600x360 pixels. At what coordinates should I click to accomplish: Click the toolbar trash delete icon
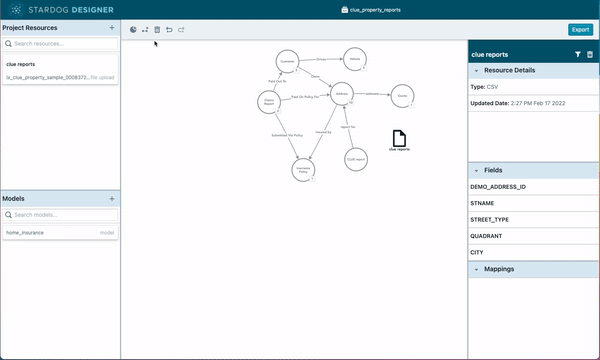click(157, 29)
